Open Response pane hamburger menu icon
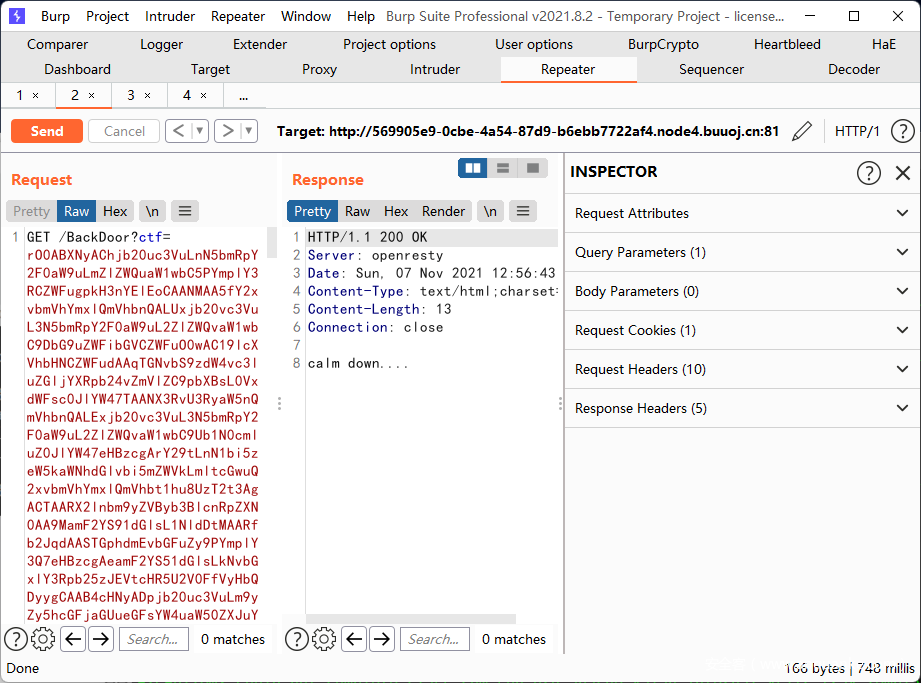 click(523, 211)
